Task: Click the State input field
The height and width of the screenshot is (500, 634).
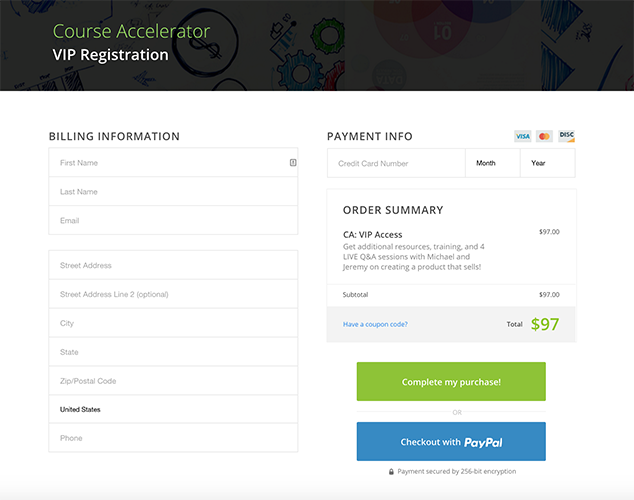Action: pos(173,352)
